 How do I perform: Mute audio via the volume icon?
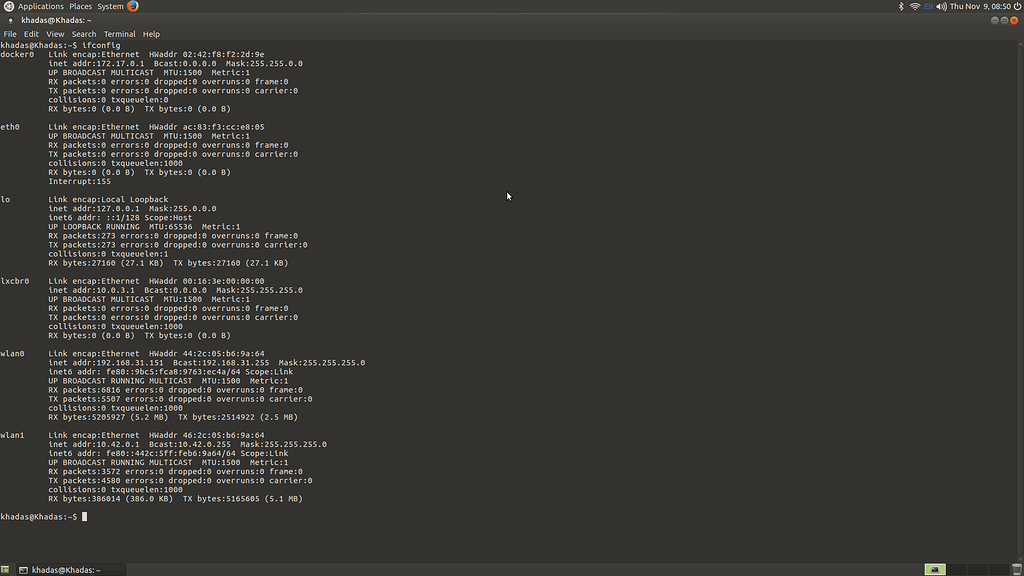point(941,5)
